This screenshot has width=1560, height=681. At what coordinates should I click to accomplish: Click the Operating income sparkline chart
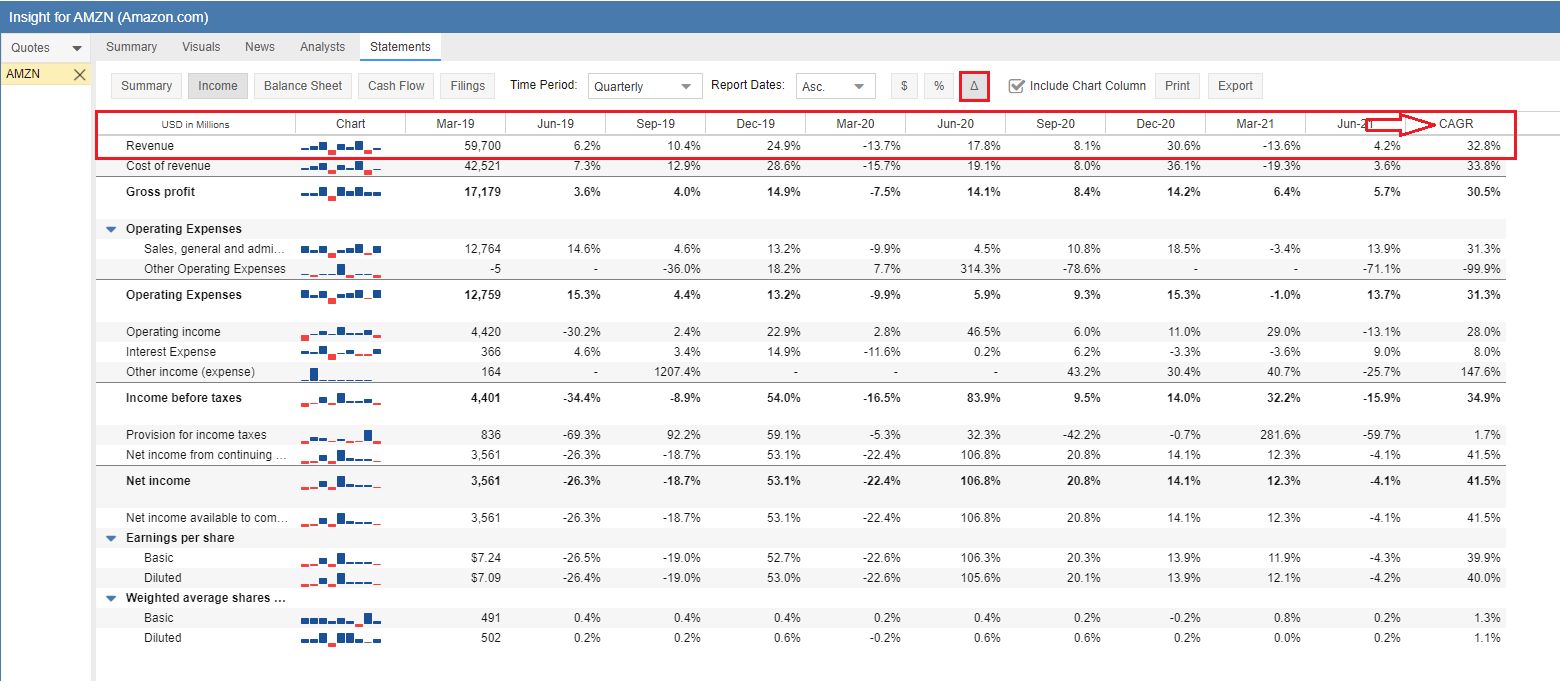(x=341, y=332)
